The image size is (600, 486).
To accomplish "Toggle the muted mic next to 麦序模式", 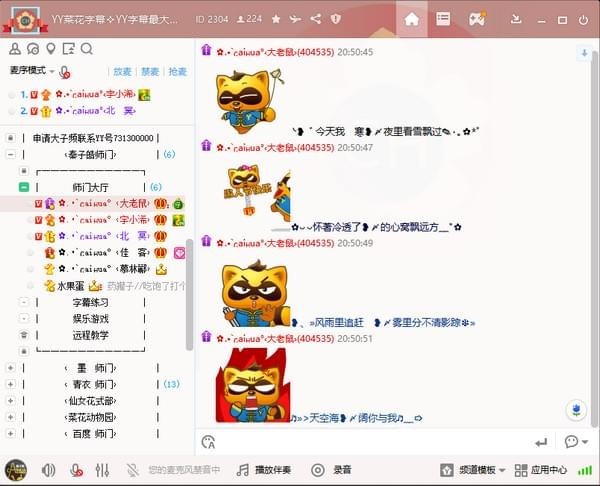I will tap(65, 72).
